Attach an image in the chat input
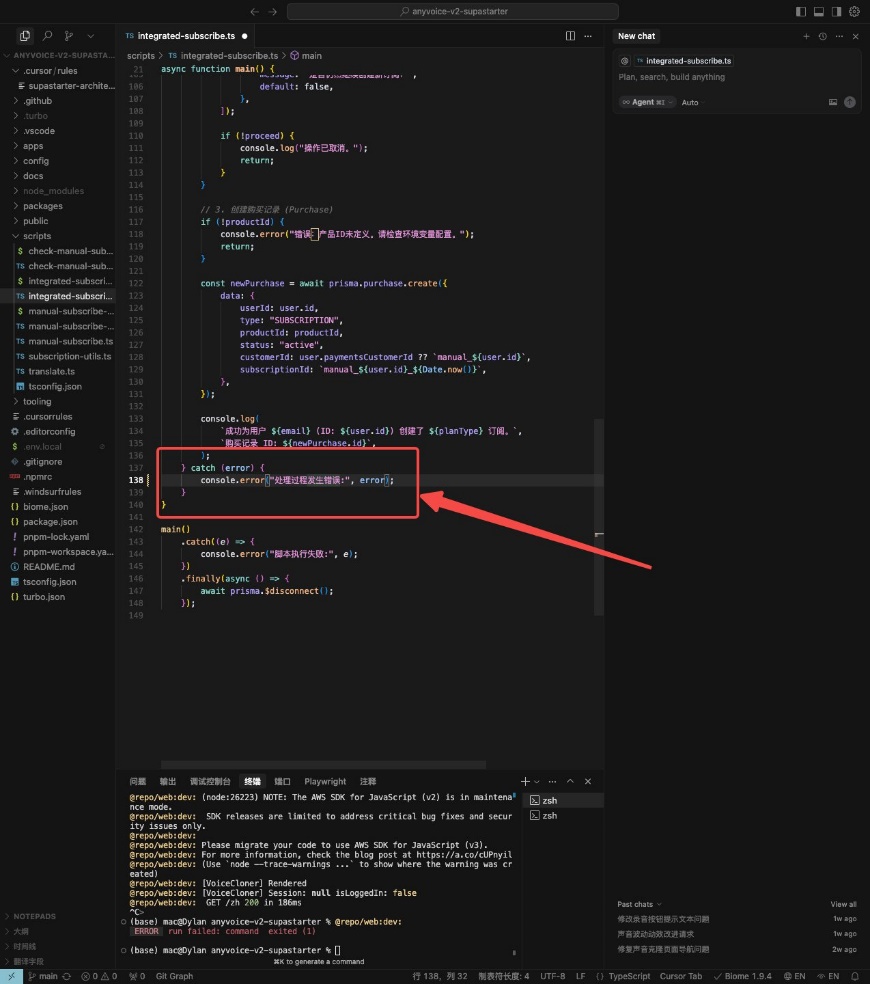 point(833,102)
